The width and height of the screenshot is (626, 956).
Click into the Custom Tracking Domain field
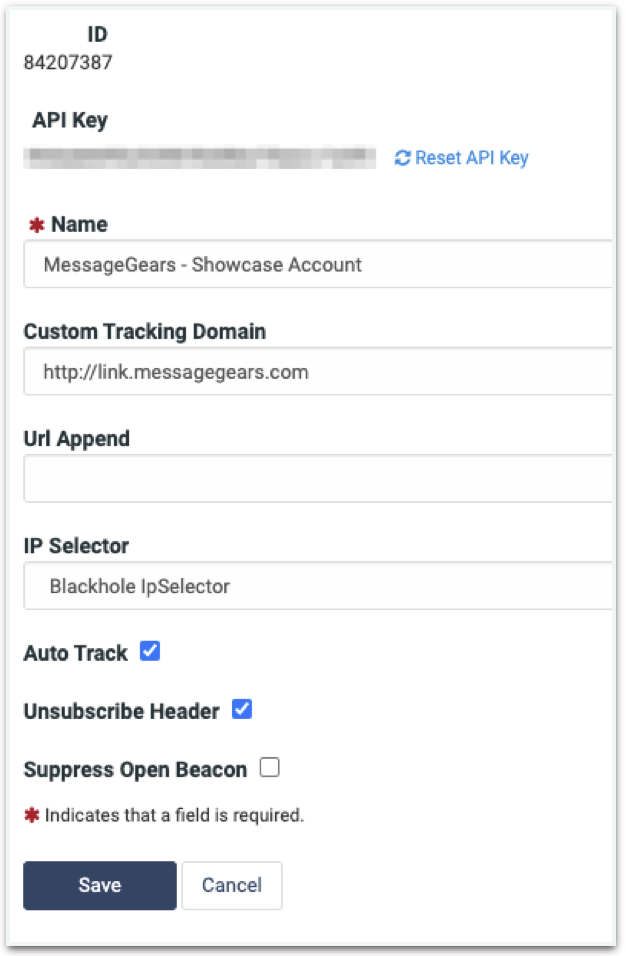point(318,371)
